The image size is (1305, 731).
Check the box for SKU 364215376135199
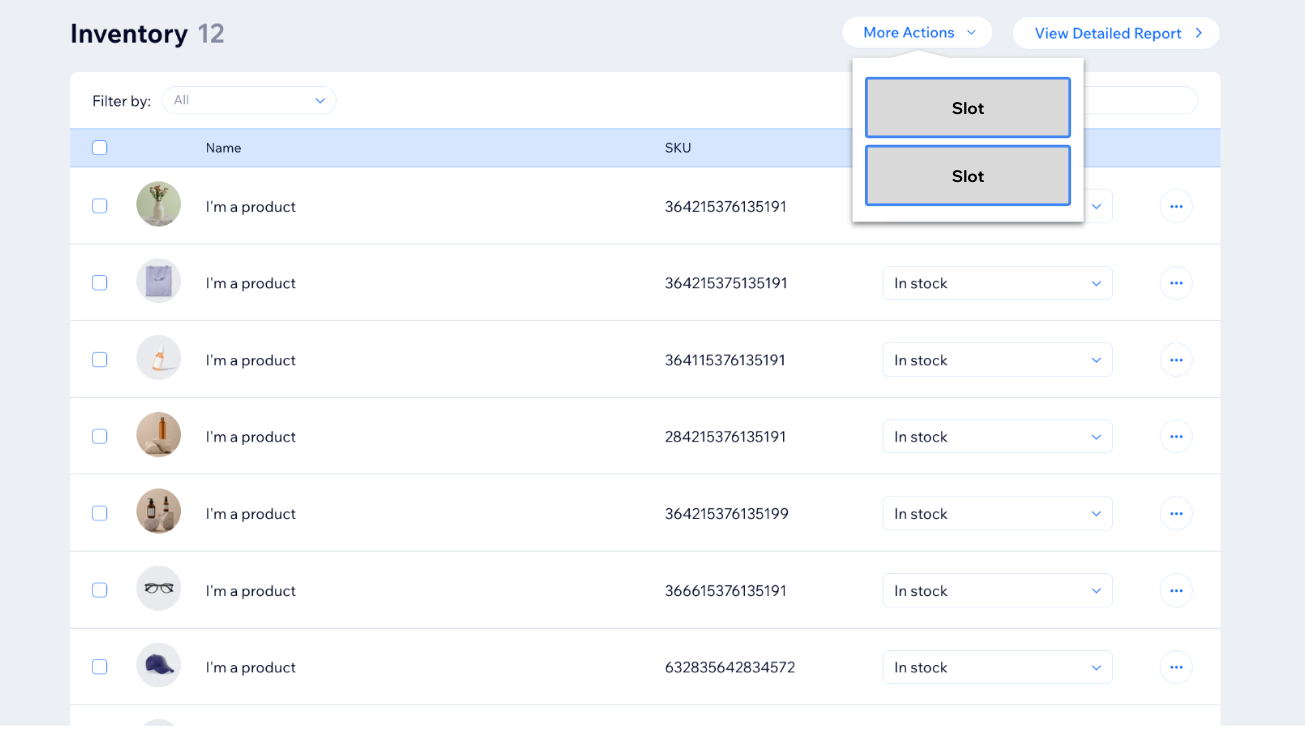(x=100, y=514)
